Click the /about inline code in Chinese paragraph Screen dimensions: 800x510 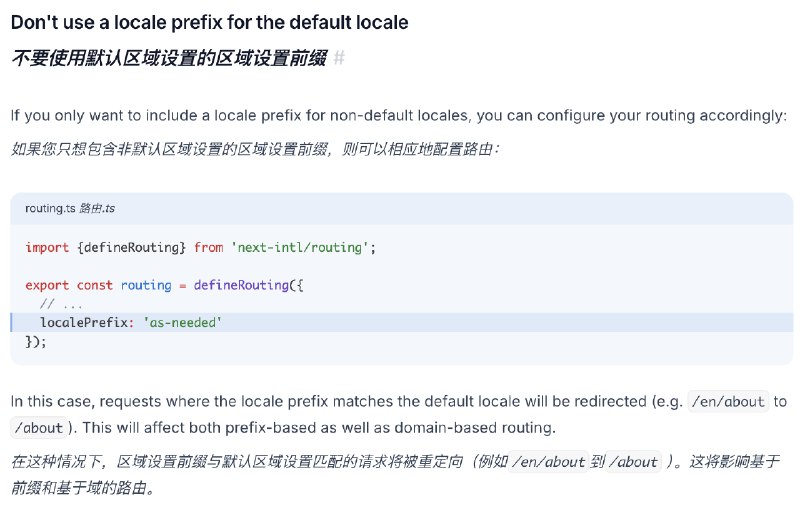pos(633,462)
